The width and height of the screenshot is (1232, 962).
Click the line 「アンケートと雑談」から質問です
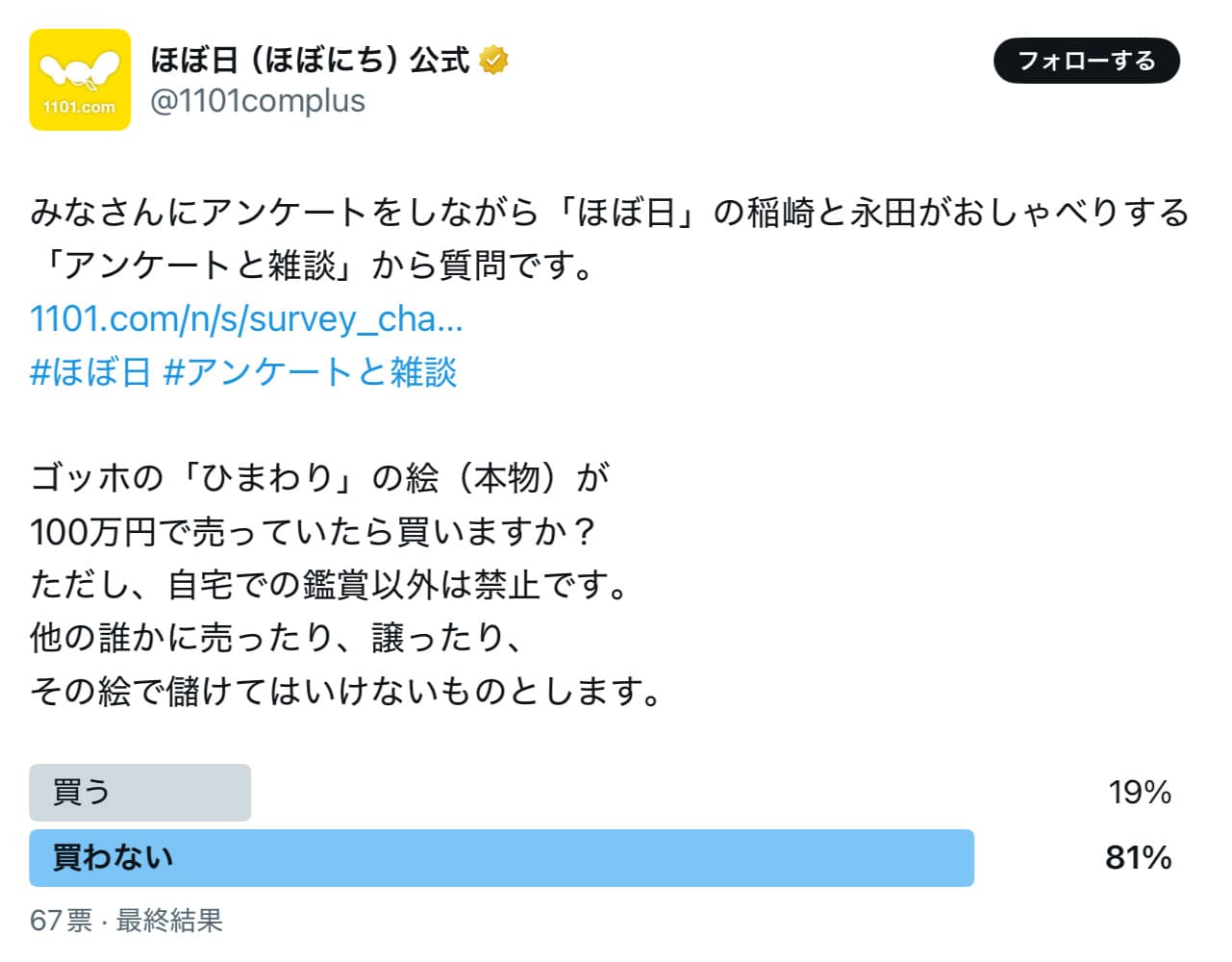[314, 266]
